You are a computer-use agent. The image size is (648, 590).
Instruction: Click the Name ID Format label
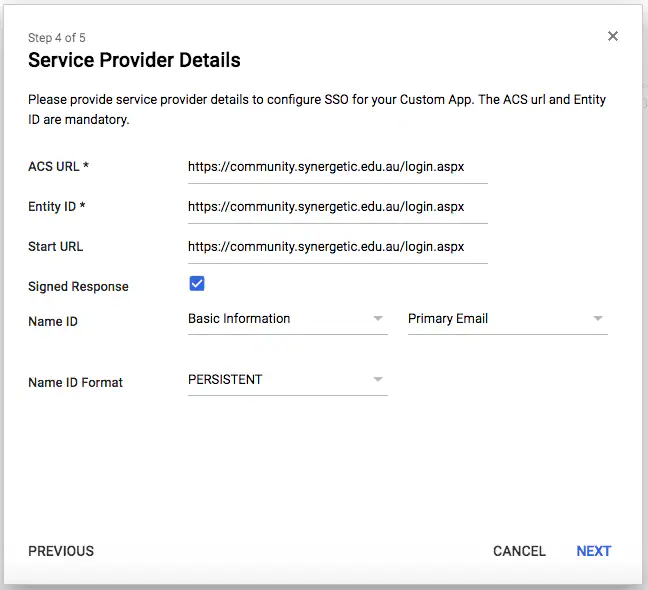(75, 382)
